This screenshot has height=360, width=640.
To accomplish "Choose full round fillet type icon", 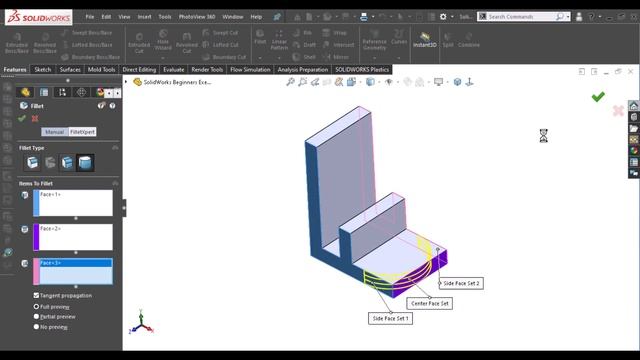I will click(x=85, y=162).
